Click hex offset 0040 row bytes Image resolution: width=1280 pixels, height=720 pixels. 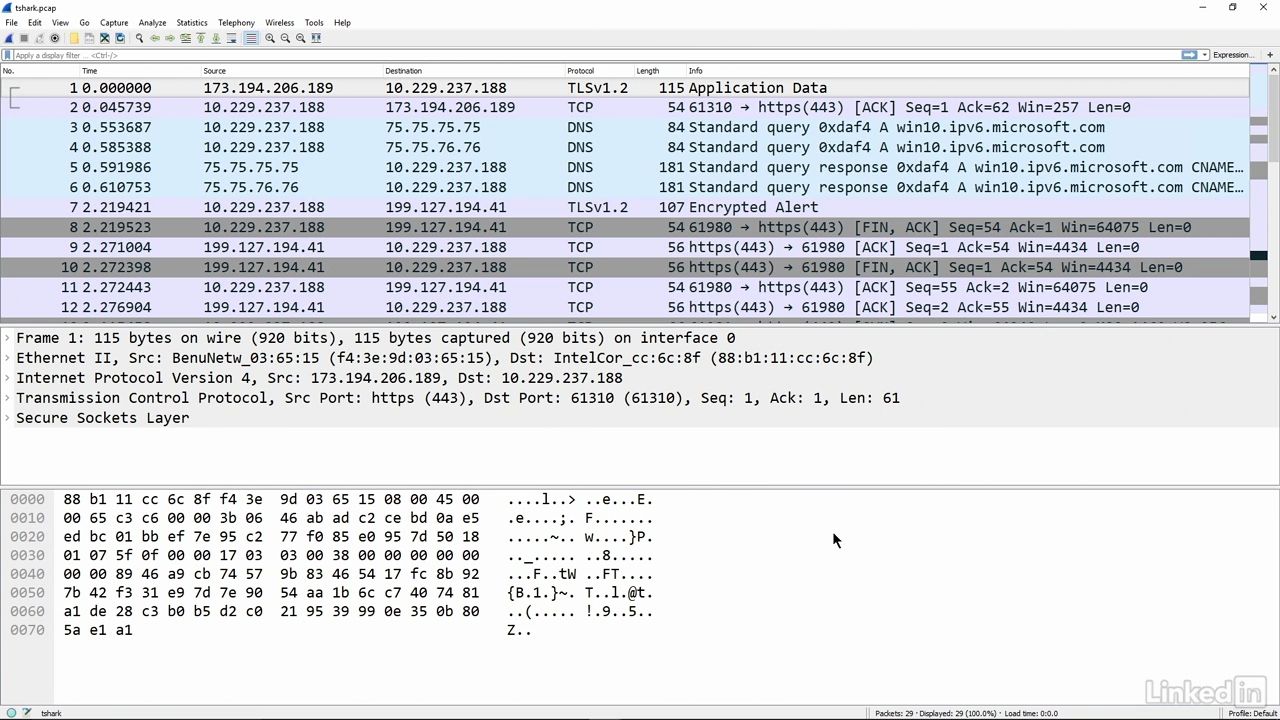coord(271,574)
